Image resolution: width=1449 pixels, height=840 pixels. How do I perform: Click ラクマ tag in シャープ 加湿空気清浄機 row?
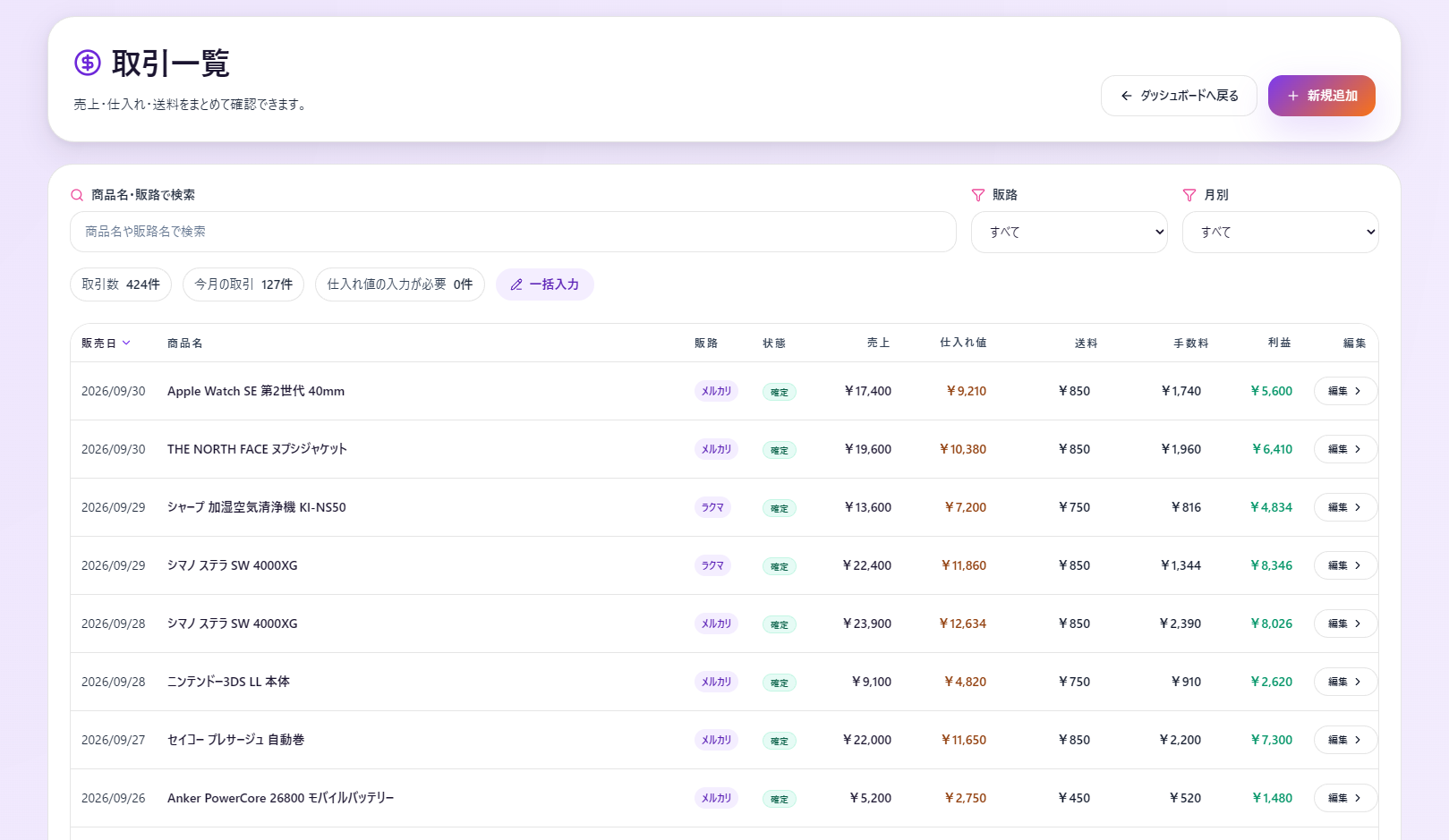coord(712,507)
